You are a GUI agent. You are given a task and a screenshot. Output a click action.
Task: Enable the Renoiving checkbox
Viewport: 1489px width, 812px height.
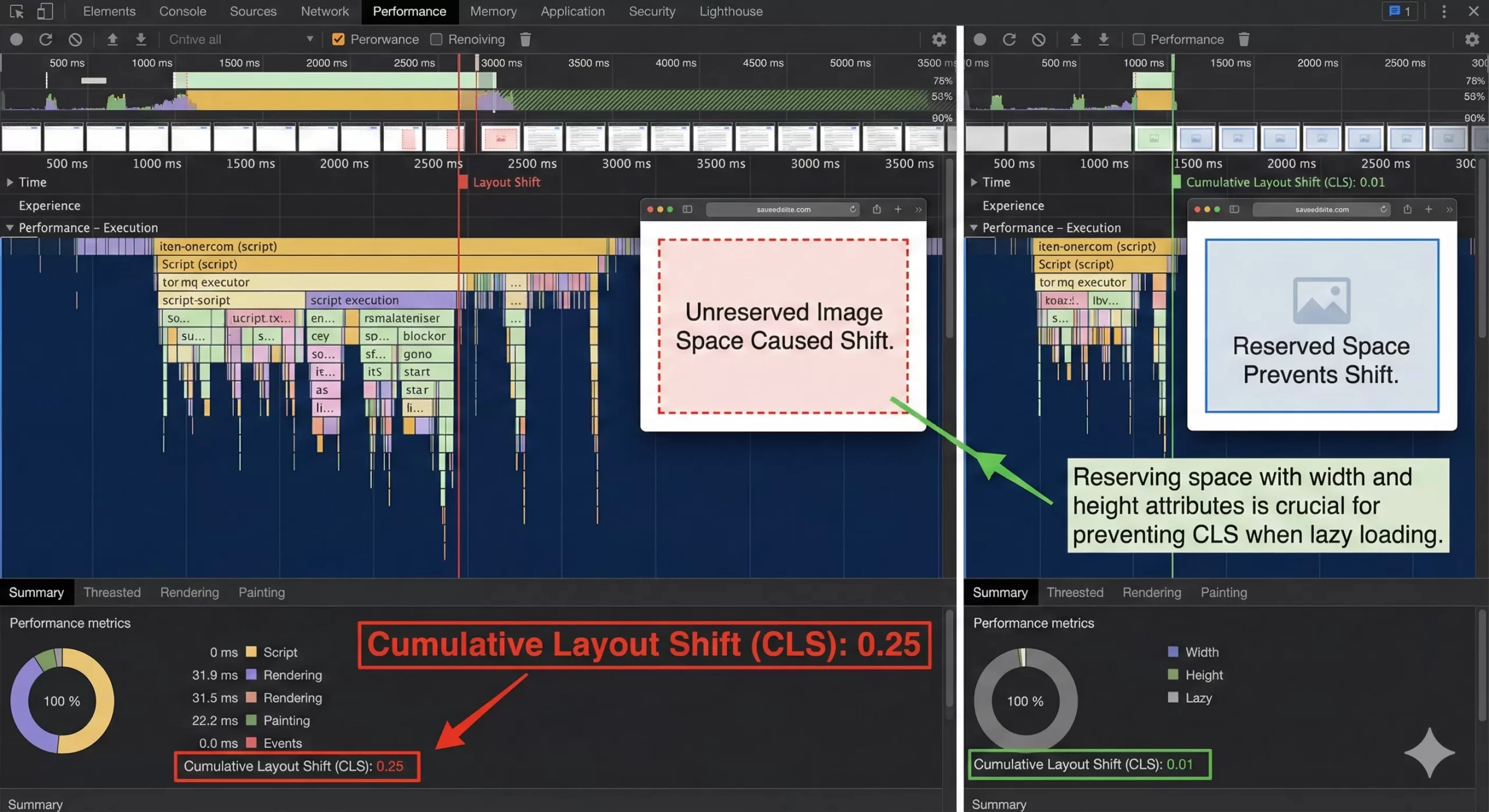point(436,39)
